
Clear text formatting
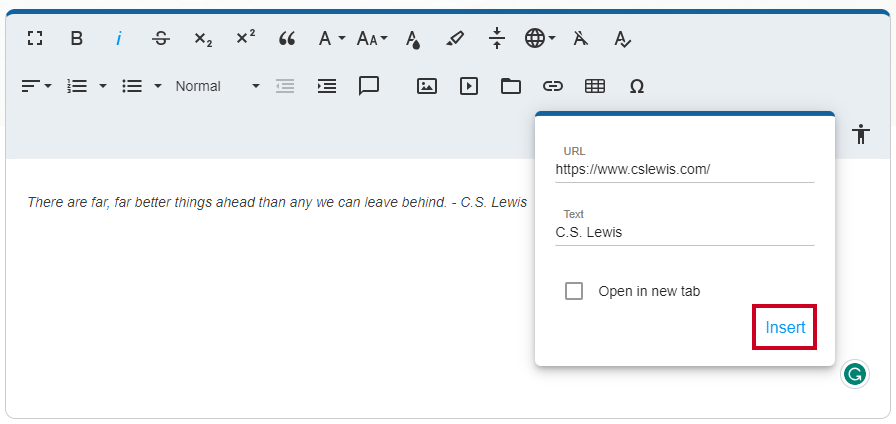click(581, 39)
